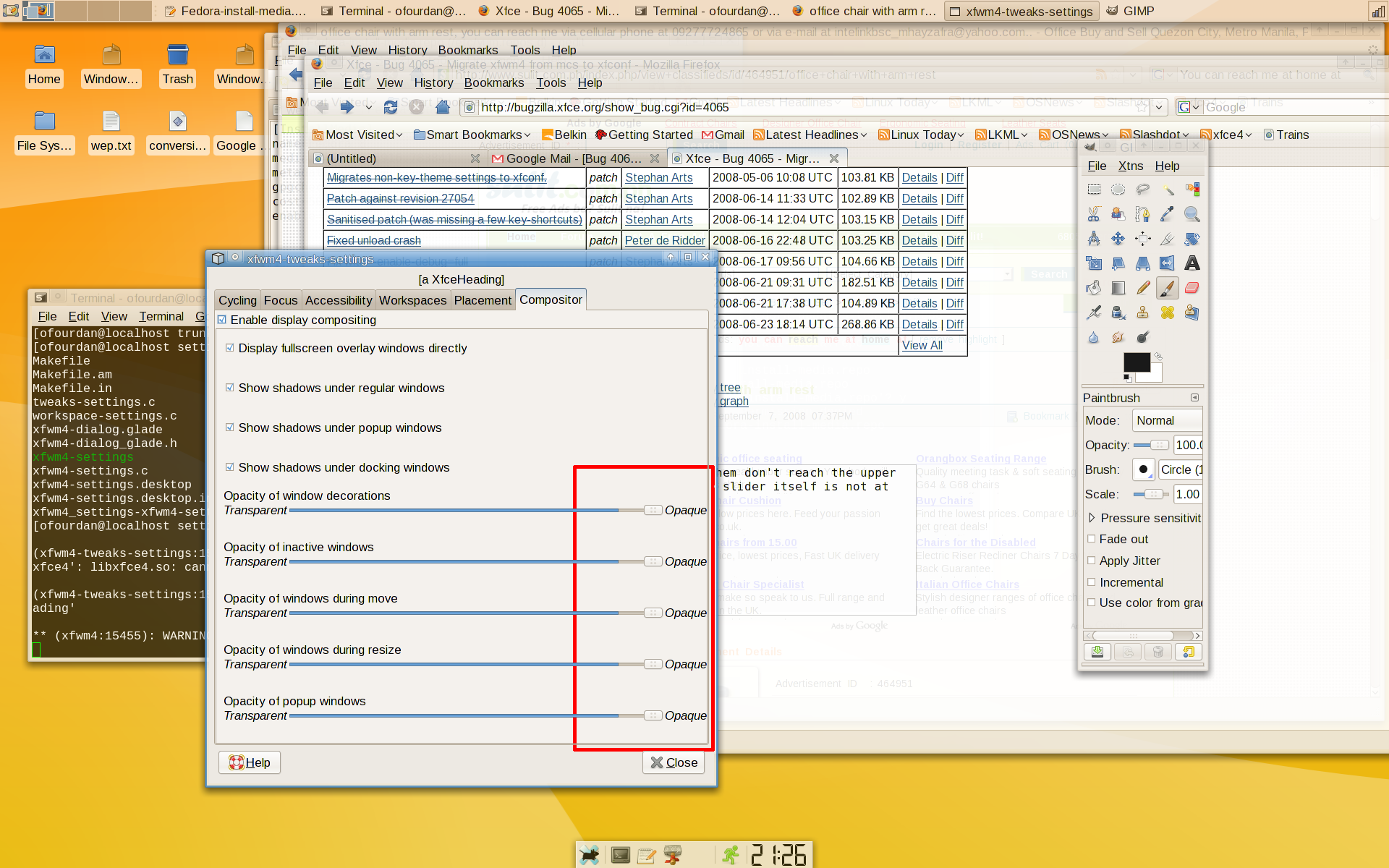Select the Scissors Select tool

[1094, 214]
